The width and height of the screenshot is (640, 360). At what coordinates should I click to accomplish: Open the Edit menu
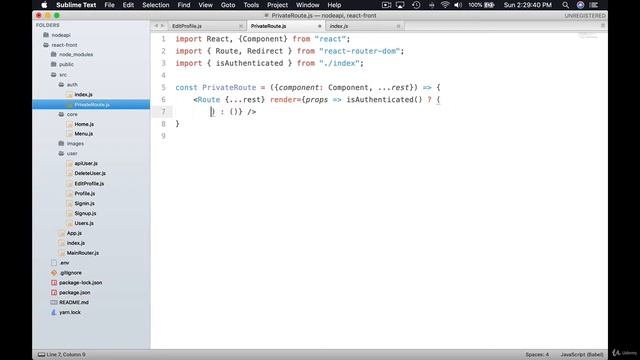point(128,5)
